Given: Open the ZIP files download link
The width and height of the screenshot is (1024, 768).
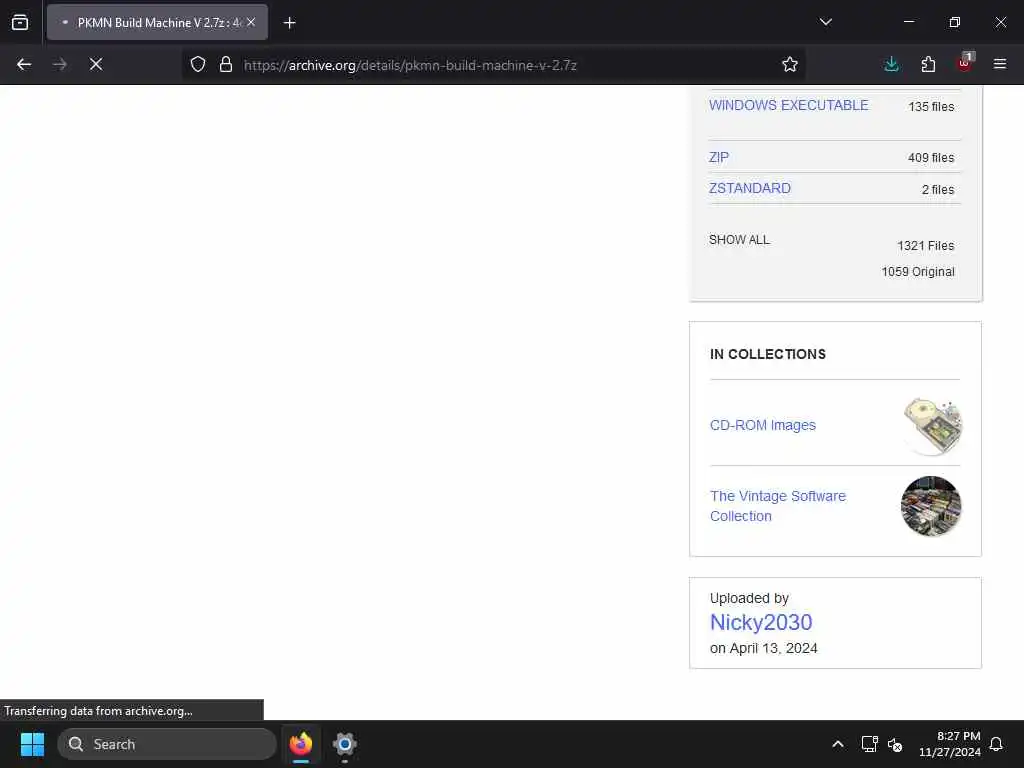Looking at the screenshot, I should 718,157.
